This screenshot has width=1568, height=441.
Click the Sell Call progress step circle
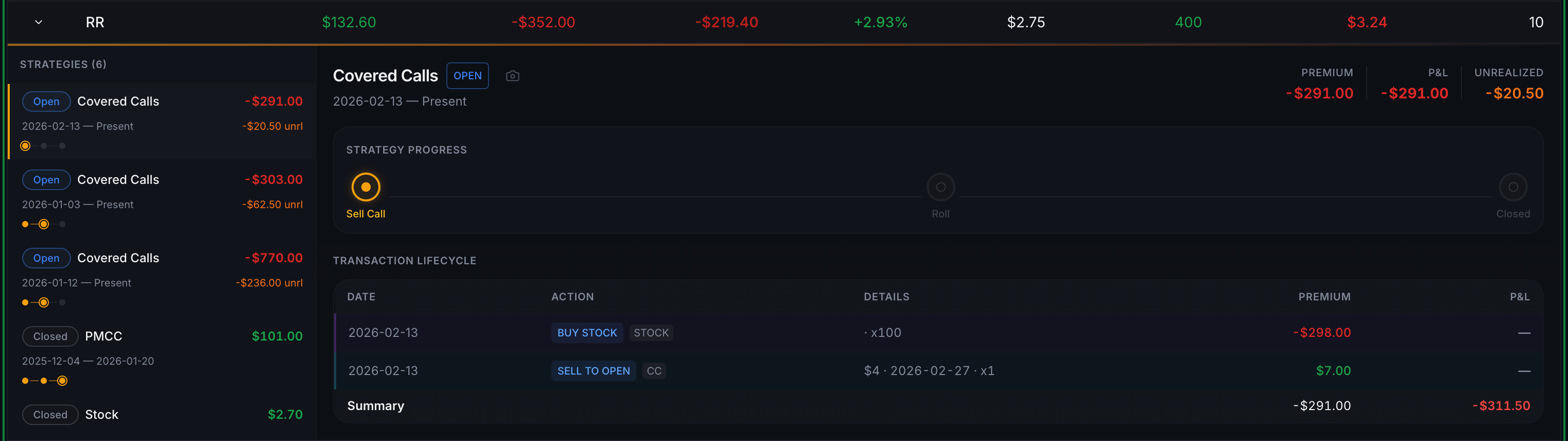pos(366,187)
